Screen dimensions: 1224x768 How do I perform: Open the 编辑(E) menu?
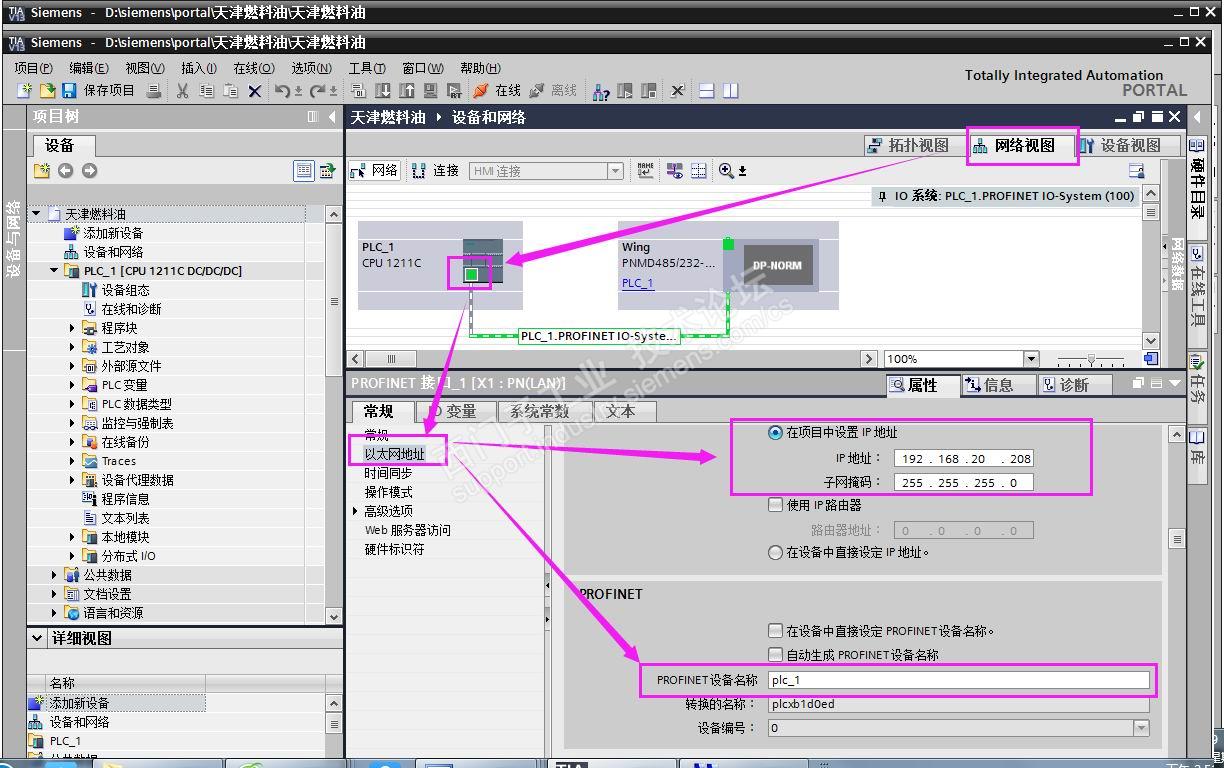point(89,68)
